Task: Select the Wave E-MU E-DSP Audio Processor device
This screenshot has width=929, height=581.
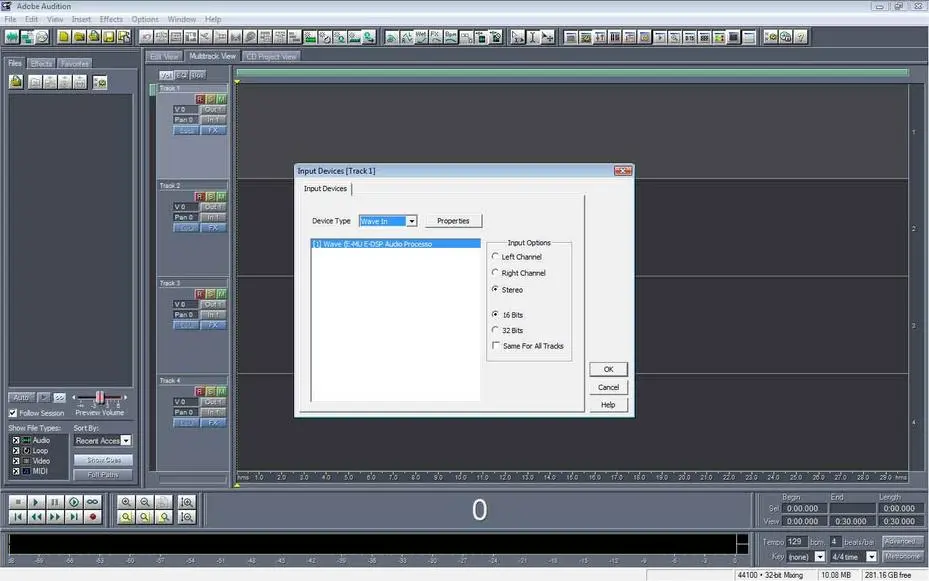Action: click(x=395, y=244)
